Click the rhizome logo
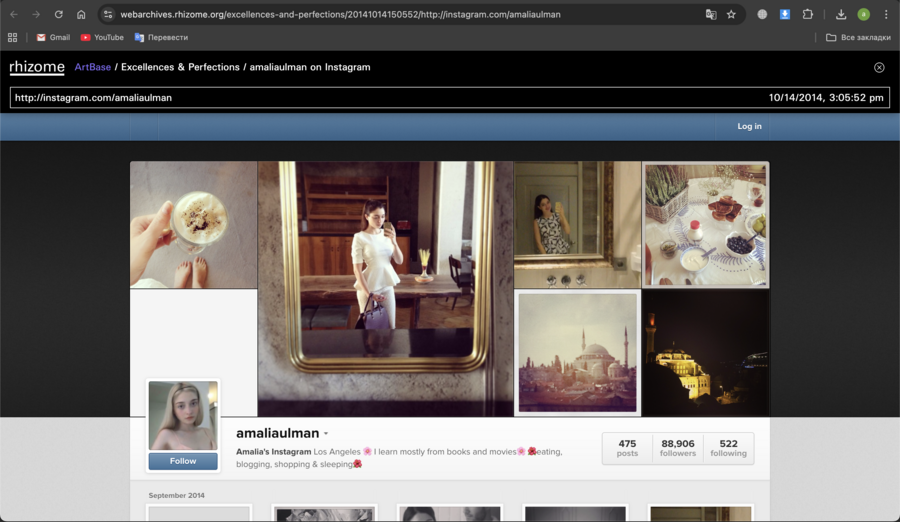Screen dimensions: 900x522 tap(37, 67)
